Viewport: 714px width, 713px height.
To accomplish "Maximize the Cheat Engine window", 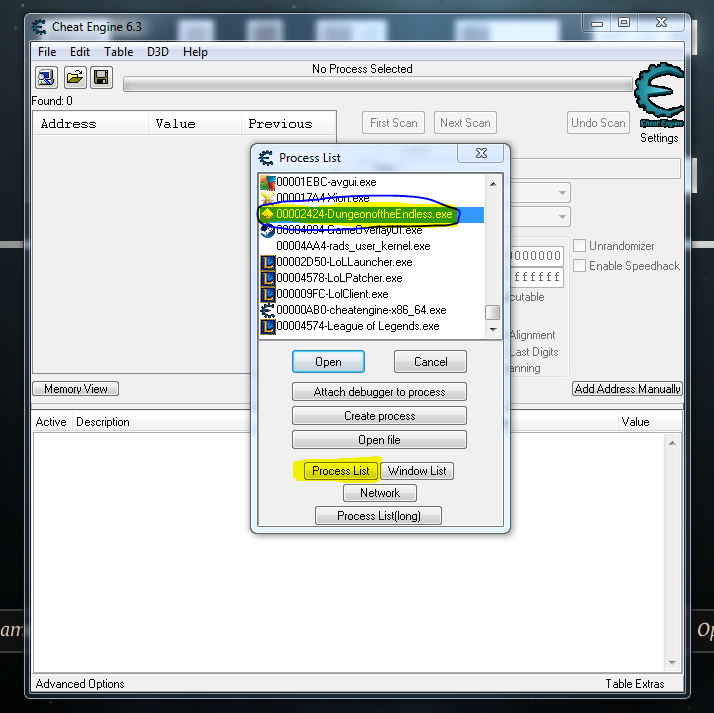I will (x=624, y=23).
